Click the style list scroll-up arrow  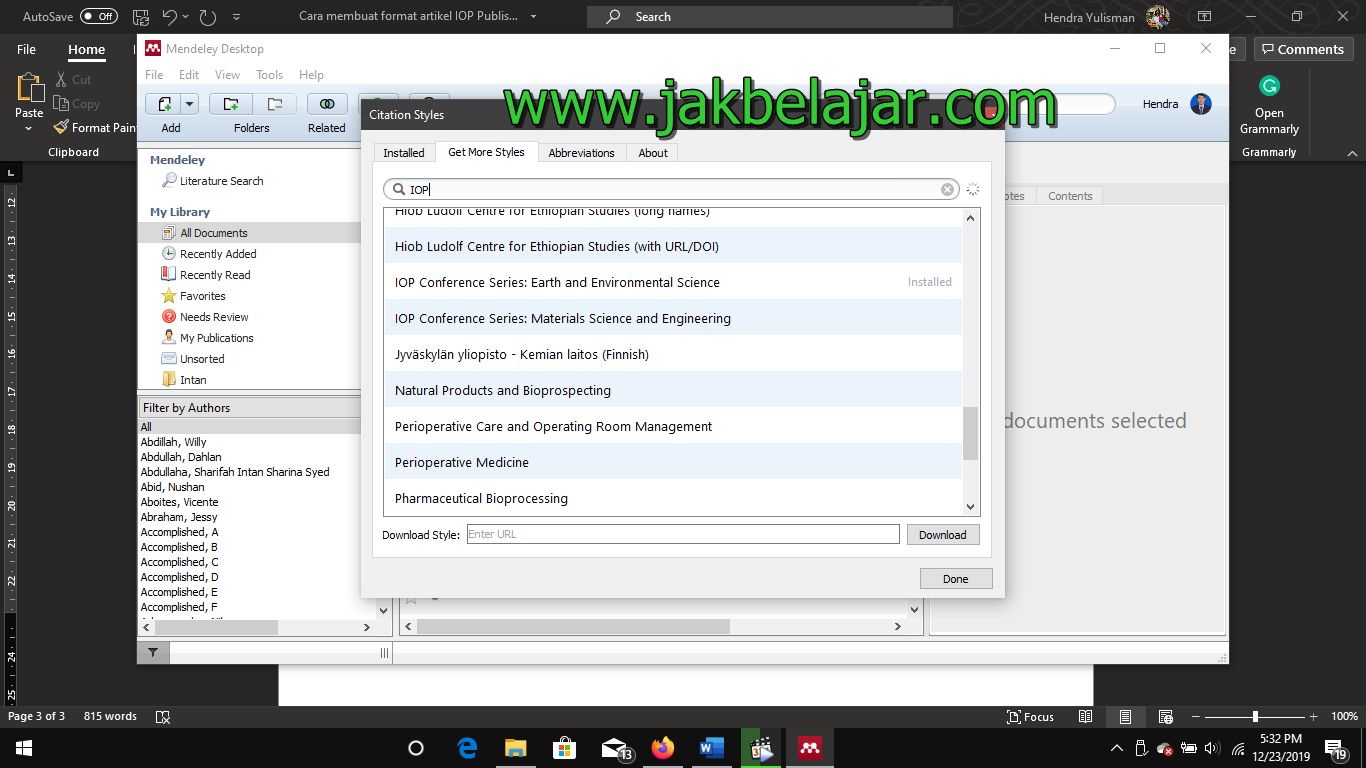[970, 217]
